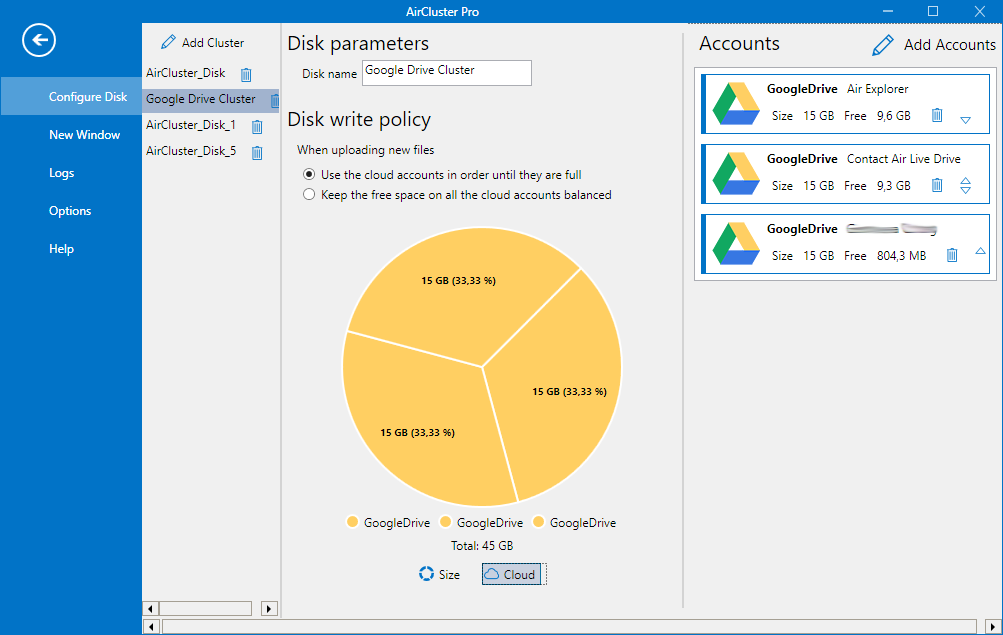The width and height of the screenshot is (1003, 635).
Task: Select AirCluster_Disk in cluster list
Action: click(x=186, y=73)
